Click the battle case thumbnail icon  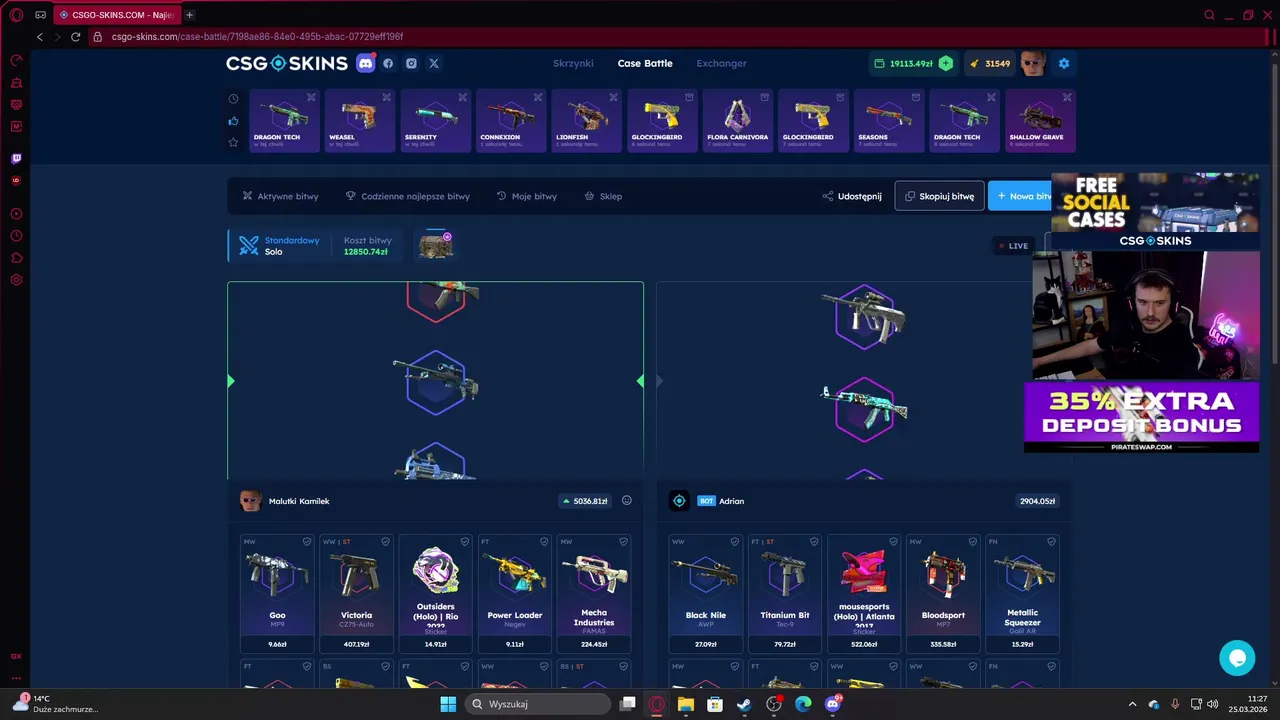coord(435,245)
